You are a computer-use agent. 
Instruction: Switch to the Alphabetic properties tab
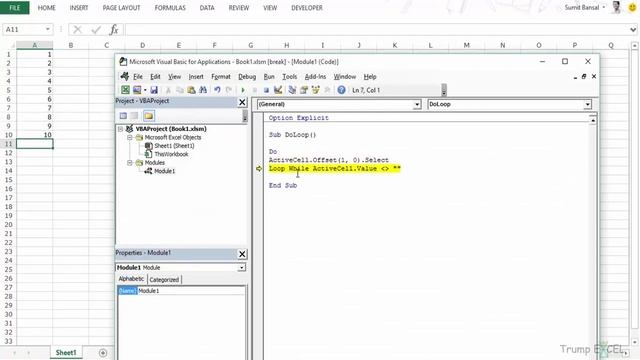131,279
